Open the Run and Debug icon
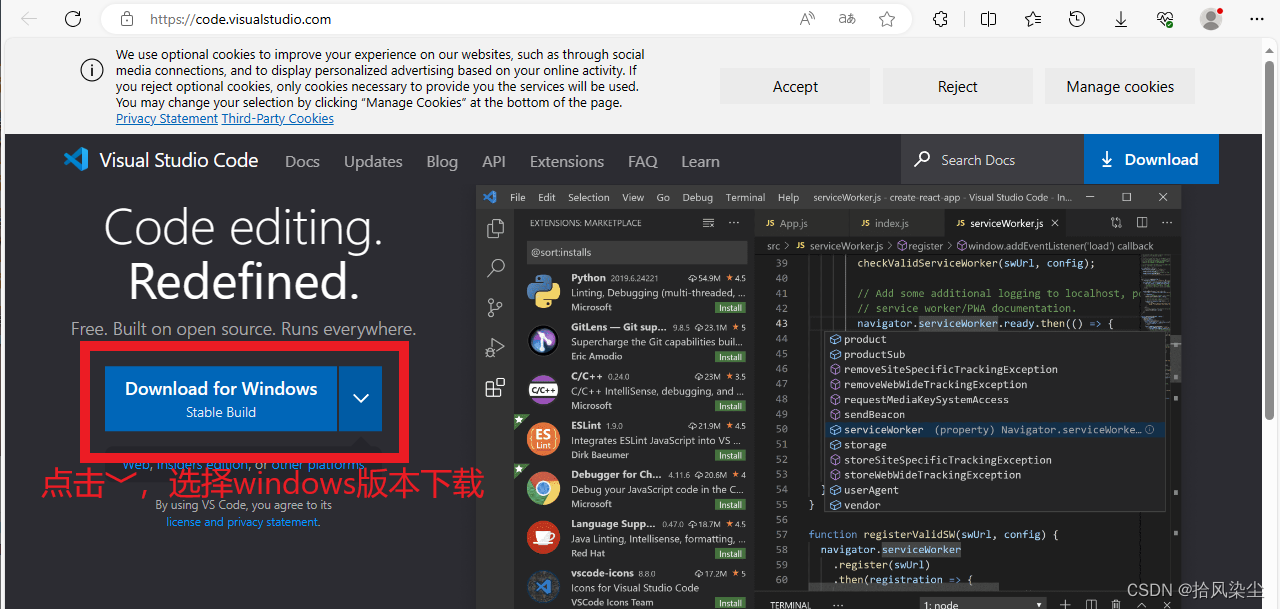The width and height of the screenshot is (1280, 609). click(495, 347)
